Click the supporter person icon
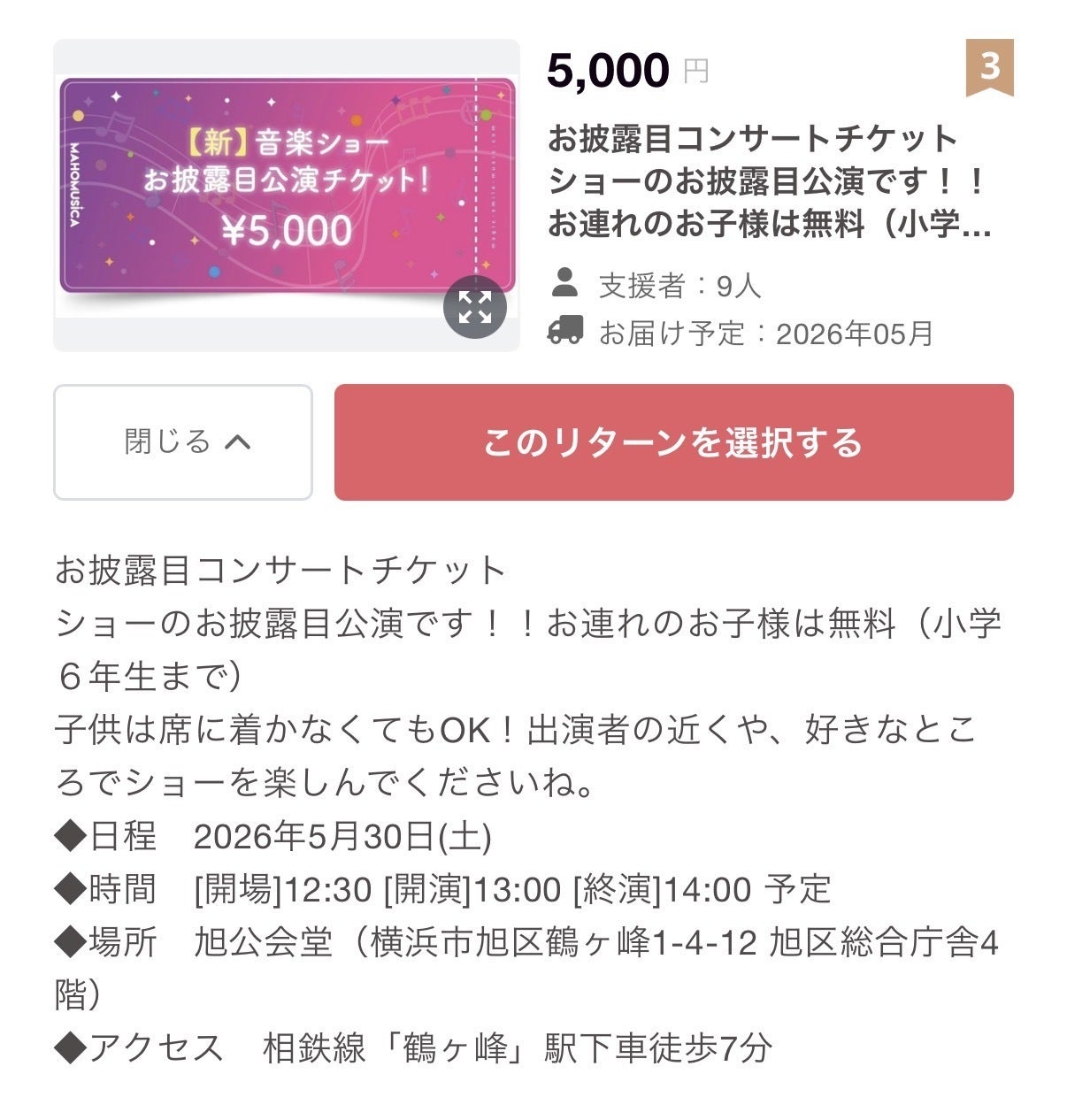 click(x=564, y=284)
